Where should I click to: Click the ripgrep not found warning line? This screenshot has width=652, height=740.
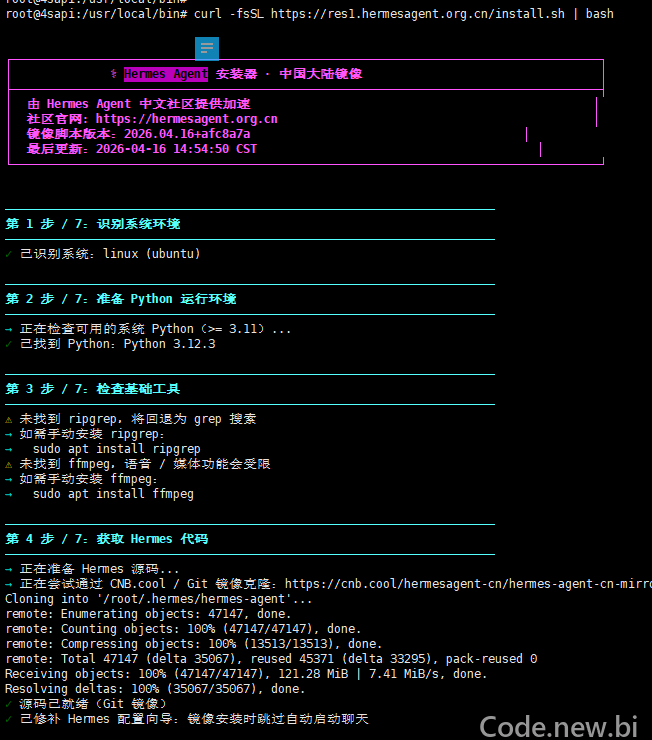[x=131, y=419]
